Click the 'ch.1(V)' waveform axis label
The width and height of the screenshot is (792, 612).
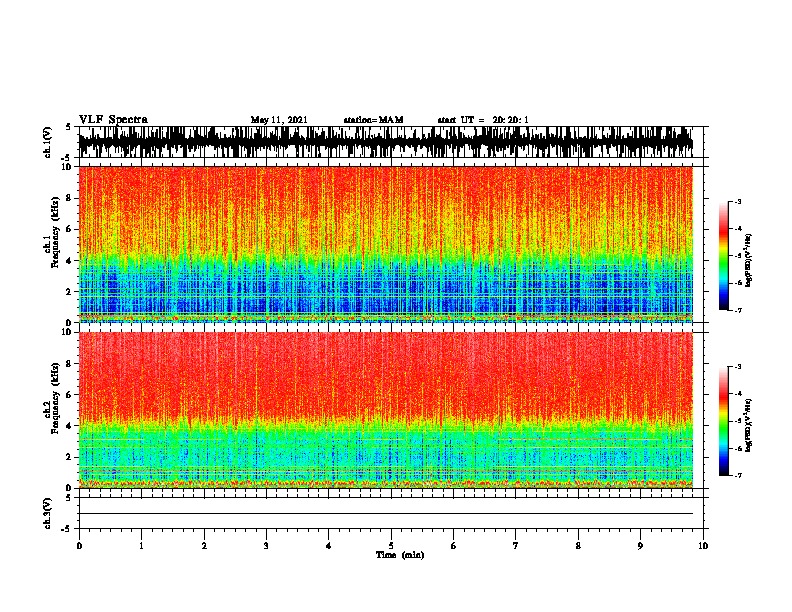click(48, 142)
